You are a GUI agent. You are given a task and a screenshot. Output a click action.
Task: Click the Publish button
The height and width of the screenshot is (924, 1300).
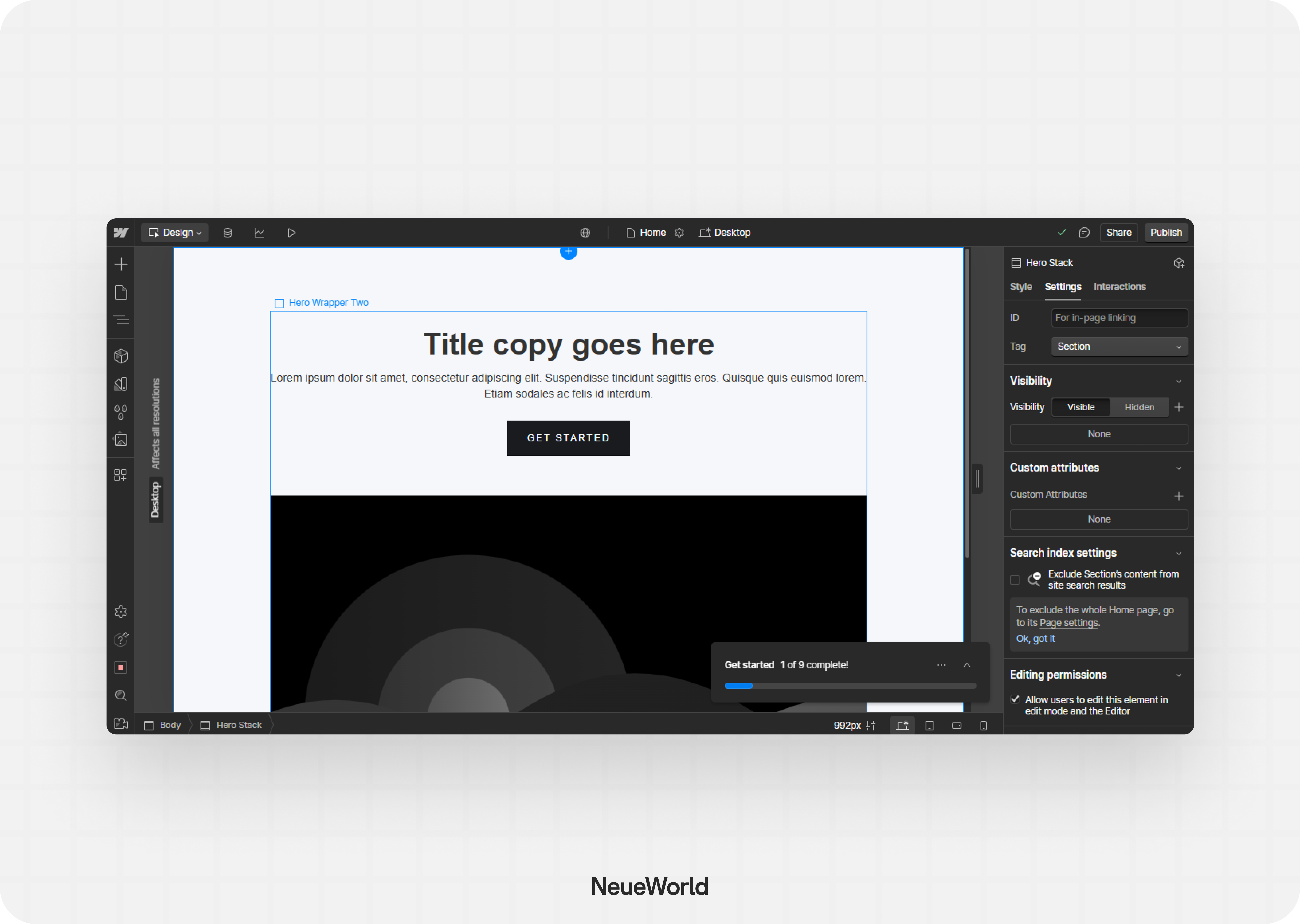point(1166,233)
